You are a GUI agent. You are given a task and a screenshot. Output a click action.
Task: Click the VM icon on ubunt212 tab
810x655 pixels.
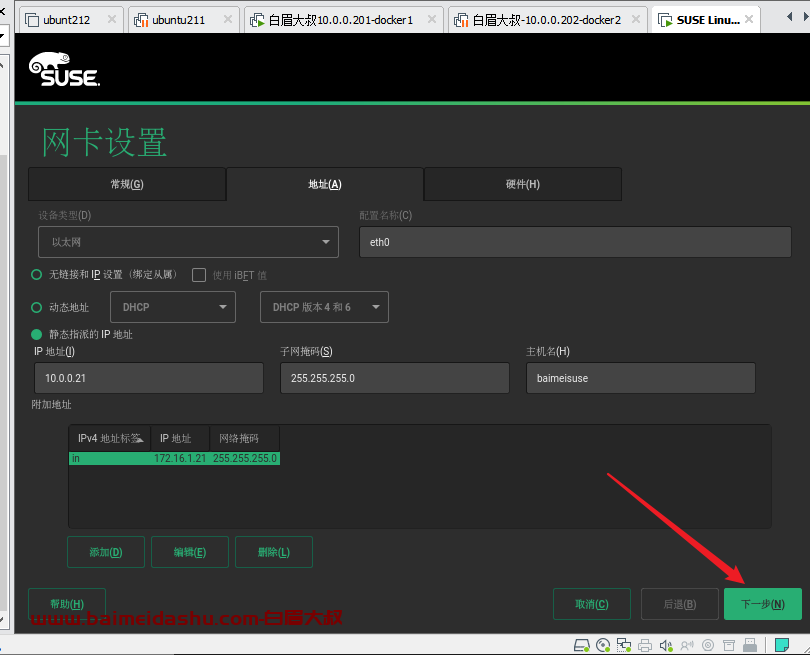point(32,20)
